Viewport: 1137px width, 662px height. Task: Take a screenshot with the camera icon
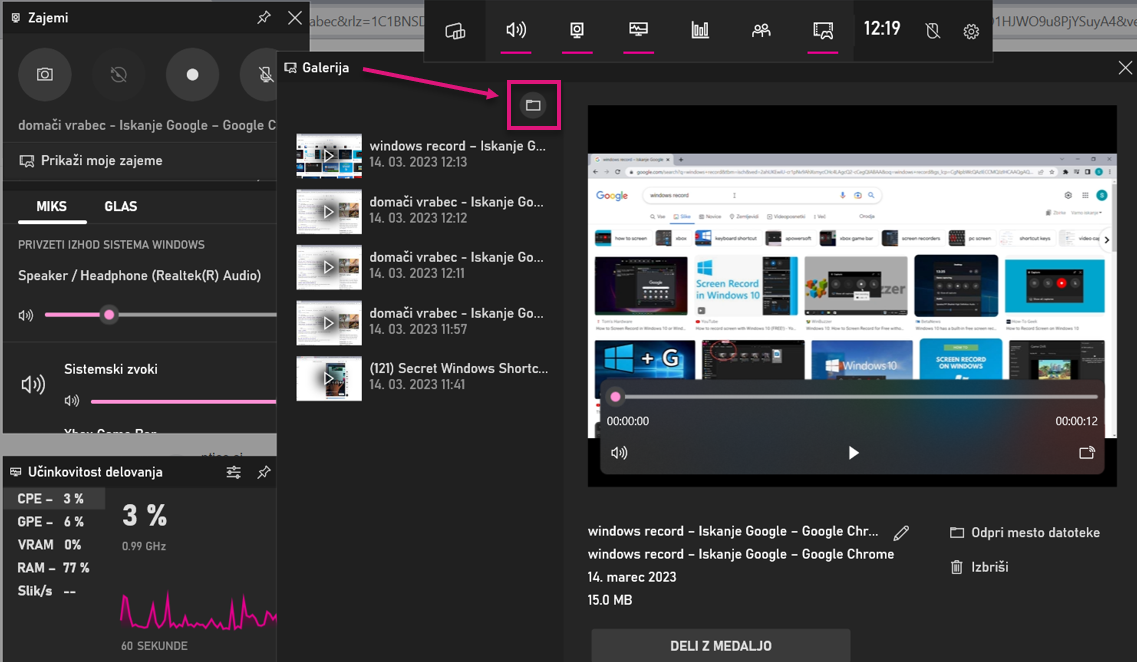[x=45, y=74]
